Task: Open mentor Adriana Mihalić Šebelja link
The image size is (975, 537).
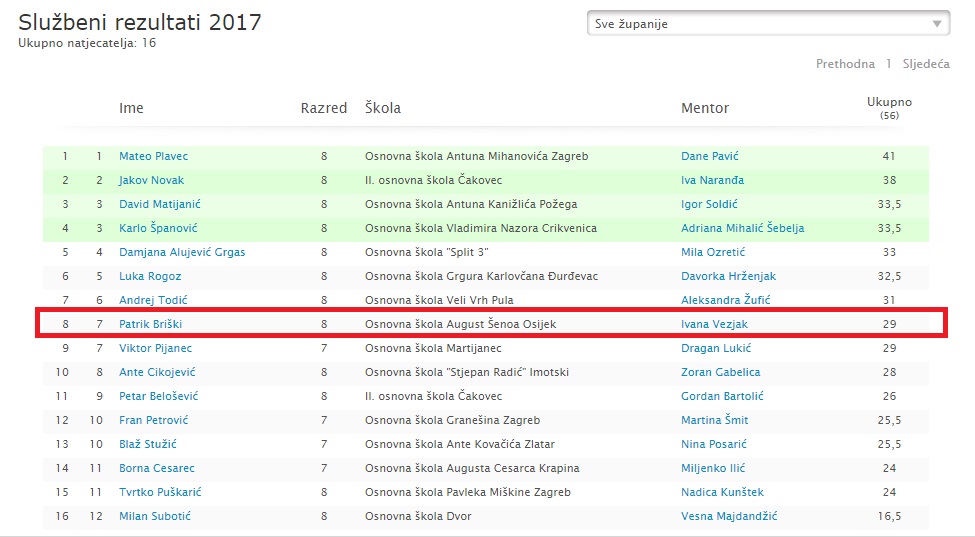Action: pyautogui.click(x=742, y=228)
